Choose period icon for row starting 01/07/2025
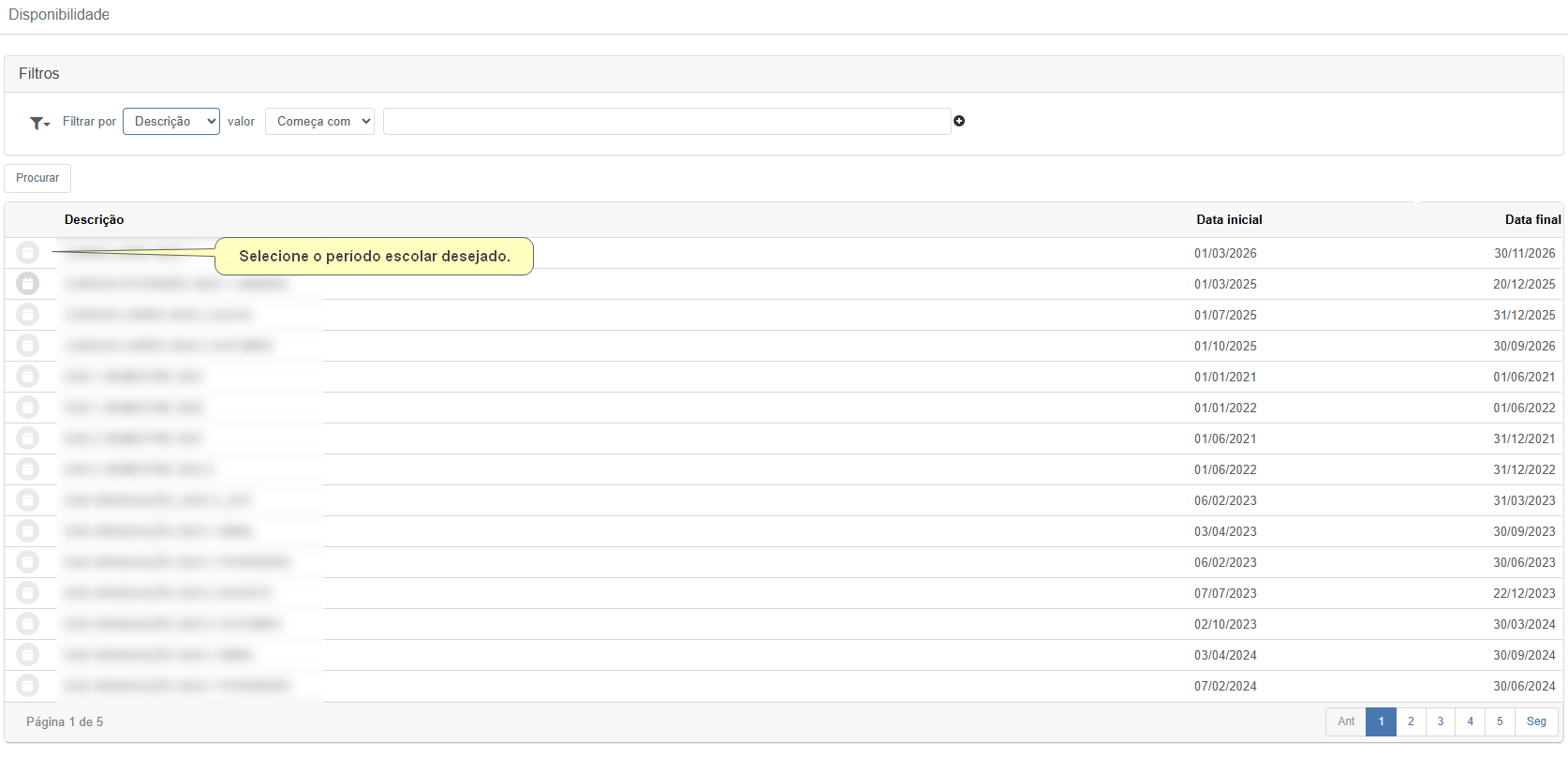The width and height of the screenshot is (1568, 758). [x=28, y=315]
